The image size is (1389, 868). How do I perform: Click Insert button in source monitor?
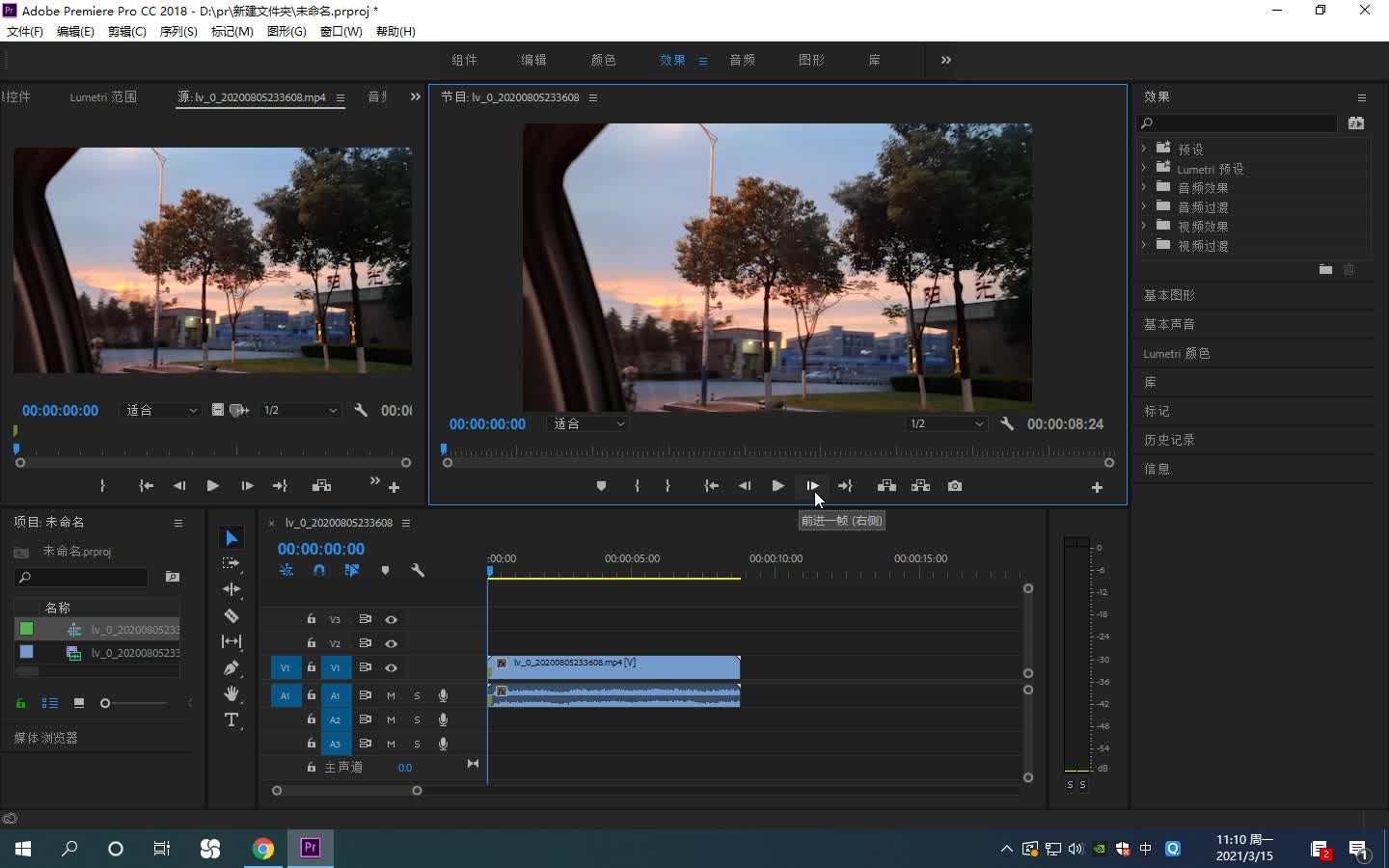click(x=321, y=486)
